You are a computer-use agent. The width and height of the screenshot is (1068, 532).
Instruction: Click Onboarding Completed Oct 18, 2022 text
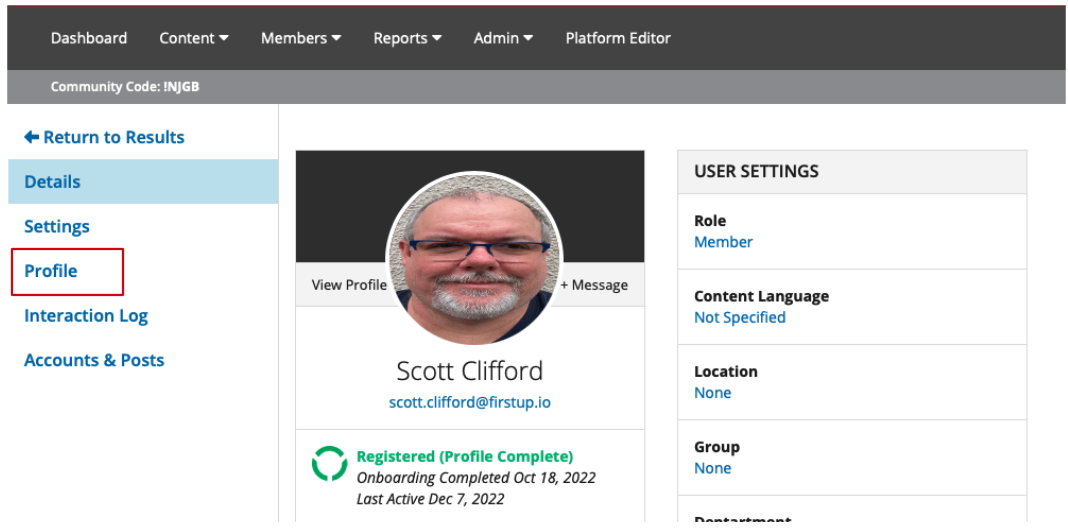pyautogui.click(x=476, y=478)
